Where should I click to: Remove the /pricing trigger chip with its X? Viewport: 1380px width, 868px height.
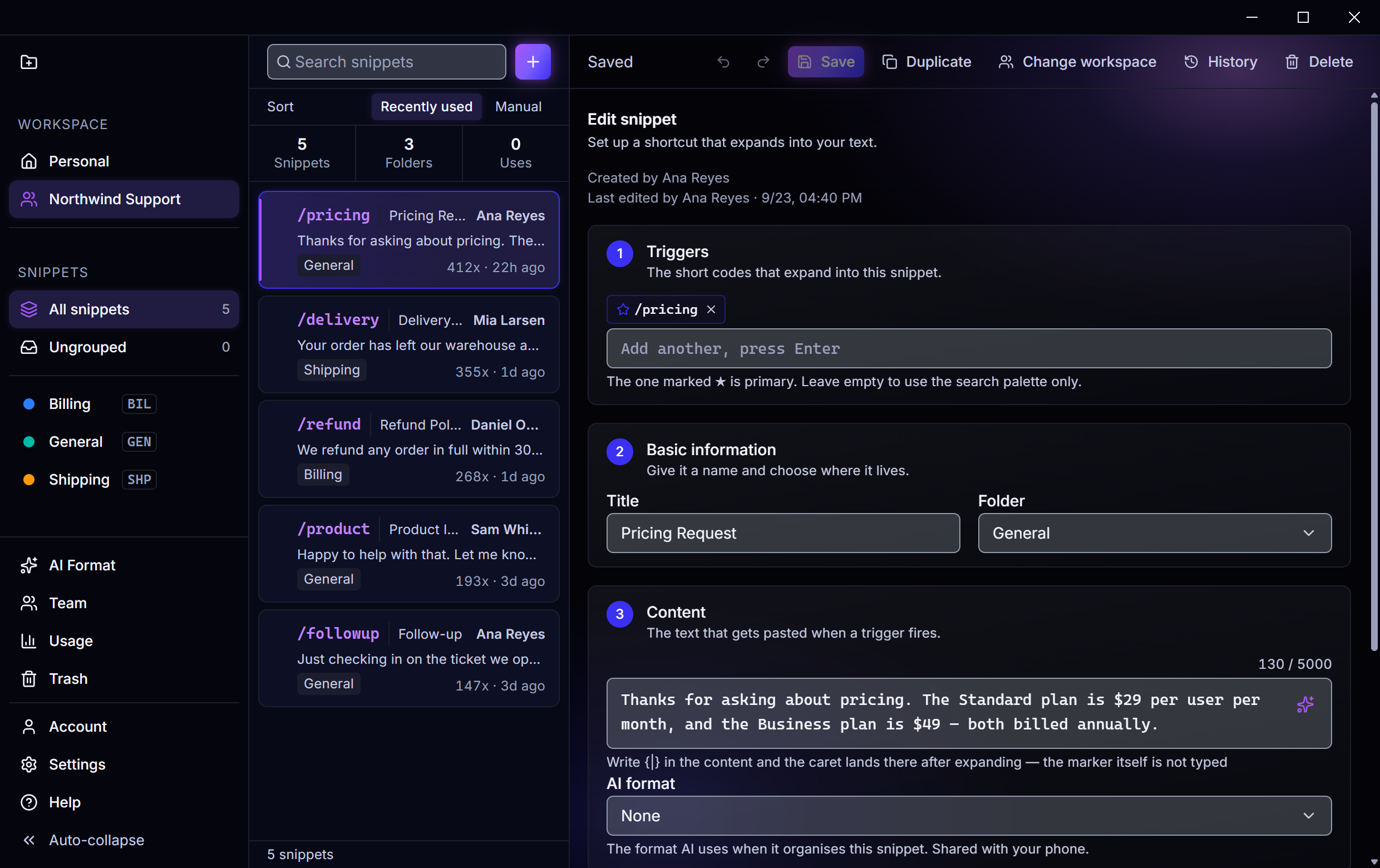[x=711, y=309]
